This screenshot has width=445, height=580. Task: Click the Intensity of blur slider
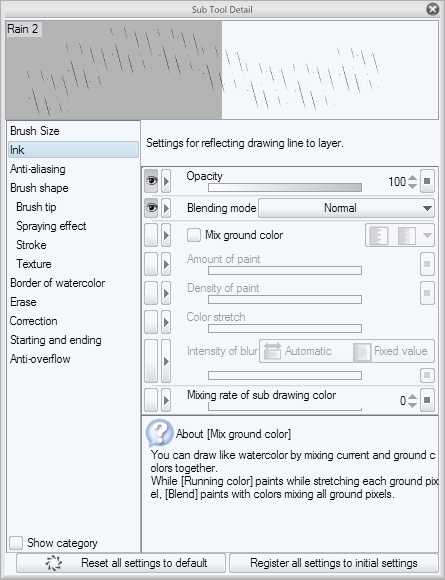[x=285, y=375]
